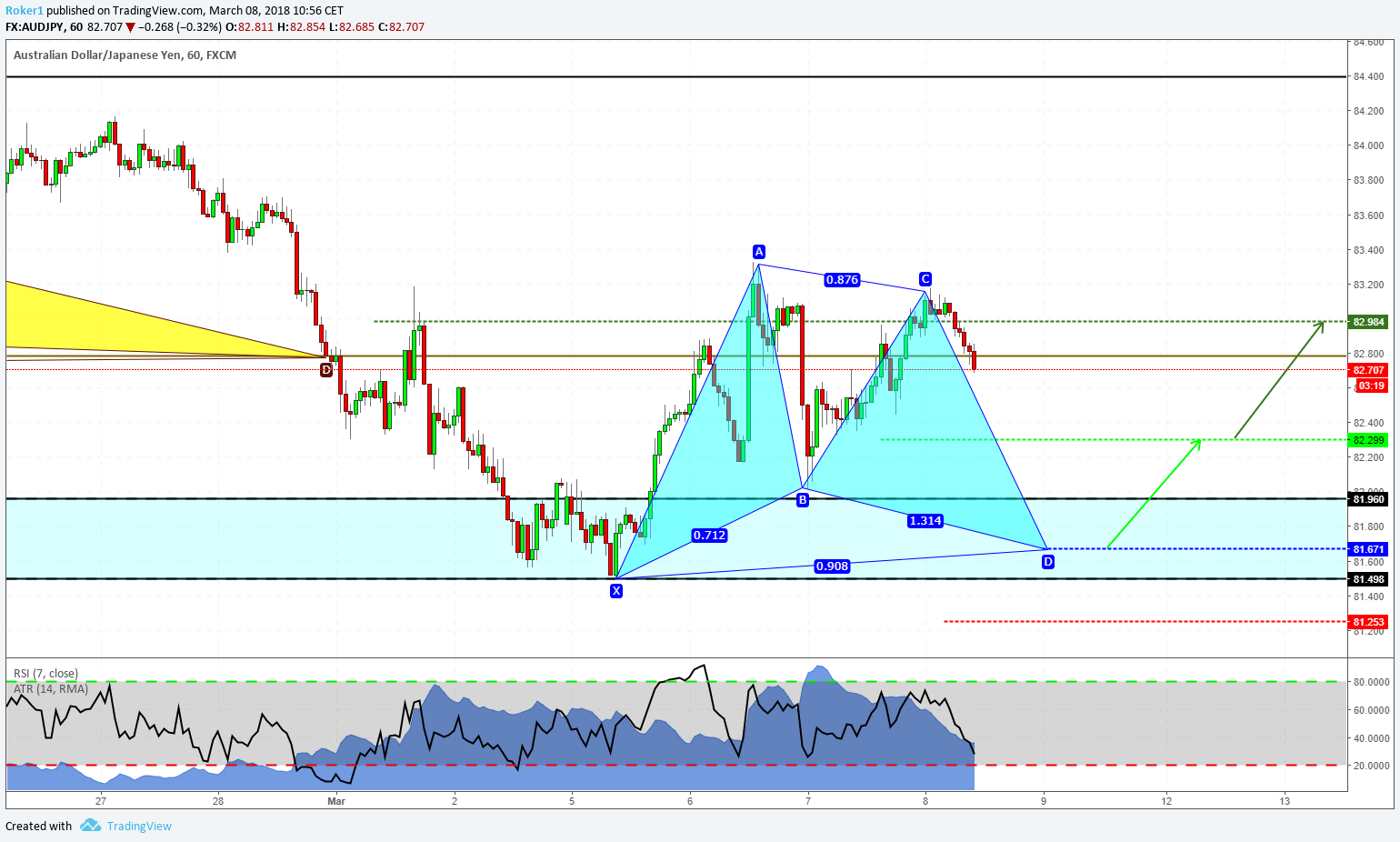Click the 0.712 ratio label
Viewport: 1400px width, 842px height.
click(709, 536)
